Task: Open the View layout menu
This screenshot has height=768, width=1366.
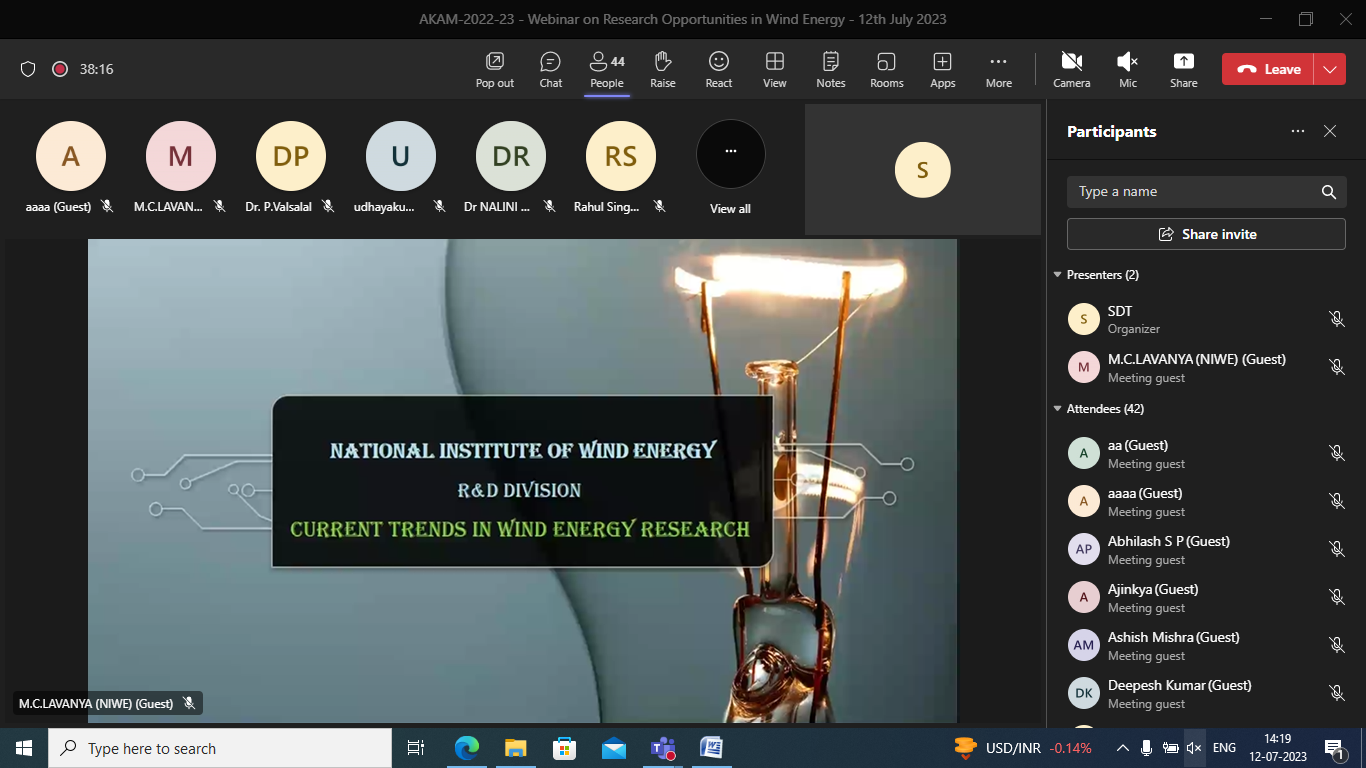Action: coord(774,69)
